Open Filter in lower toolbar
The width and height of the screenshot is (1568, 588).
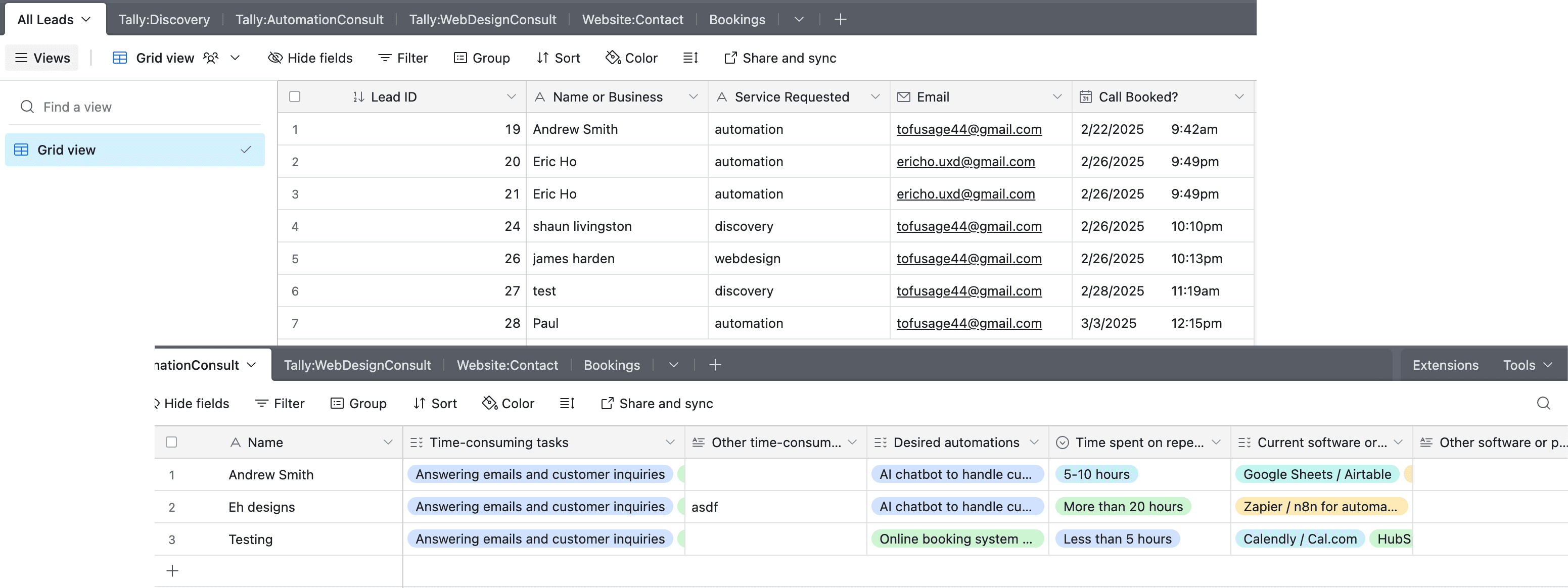(280, 403)
